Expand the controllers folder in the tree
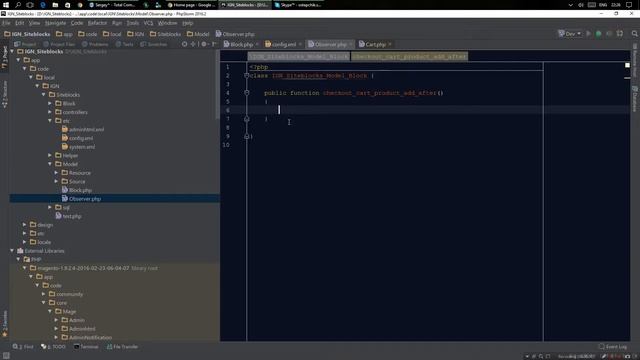The height and width of the screenshot is (360, 640). 50,112
